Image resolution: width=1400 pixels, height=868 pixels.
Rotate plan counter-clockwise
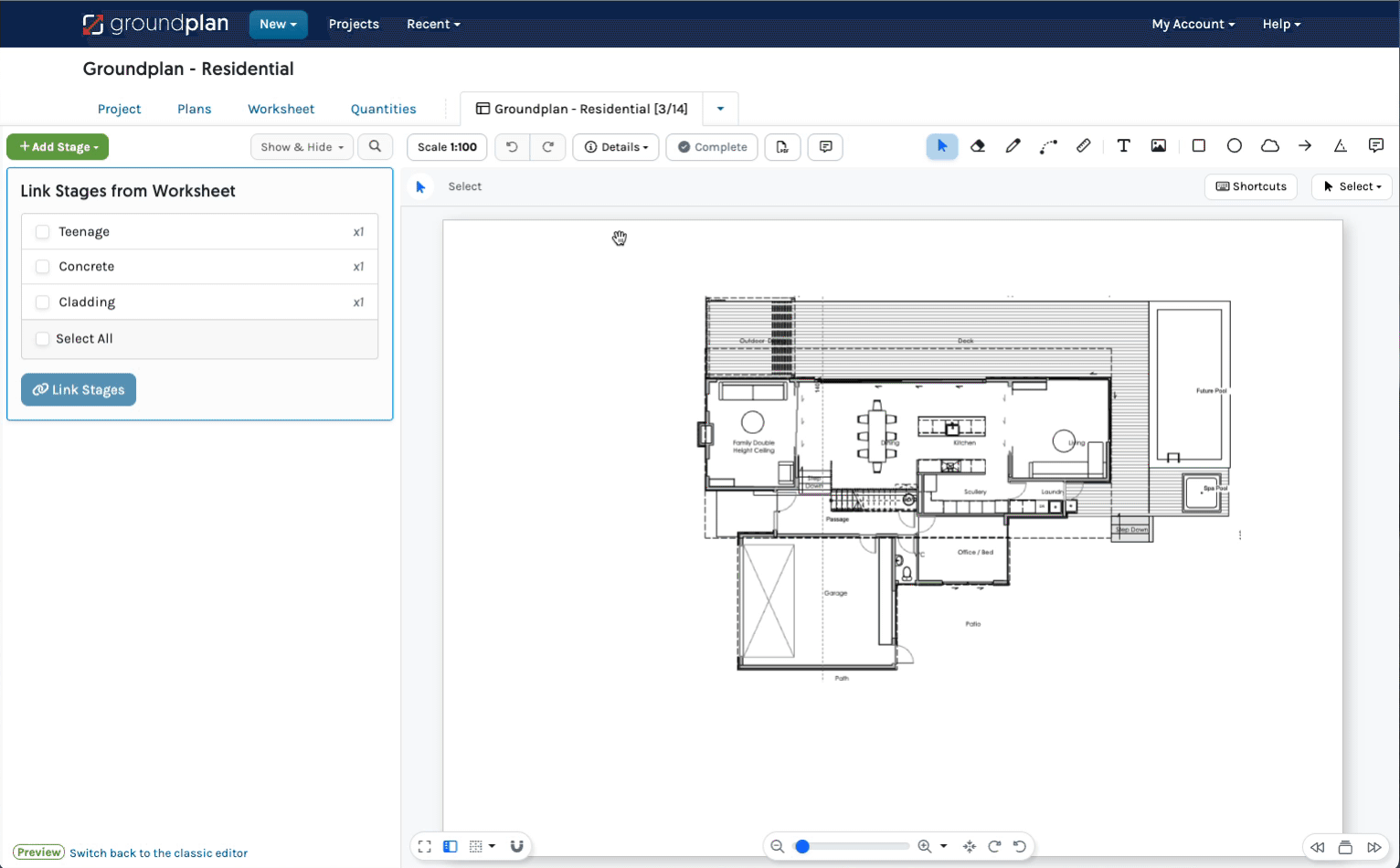1020,847
